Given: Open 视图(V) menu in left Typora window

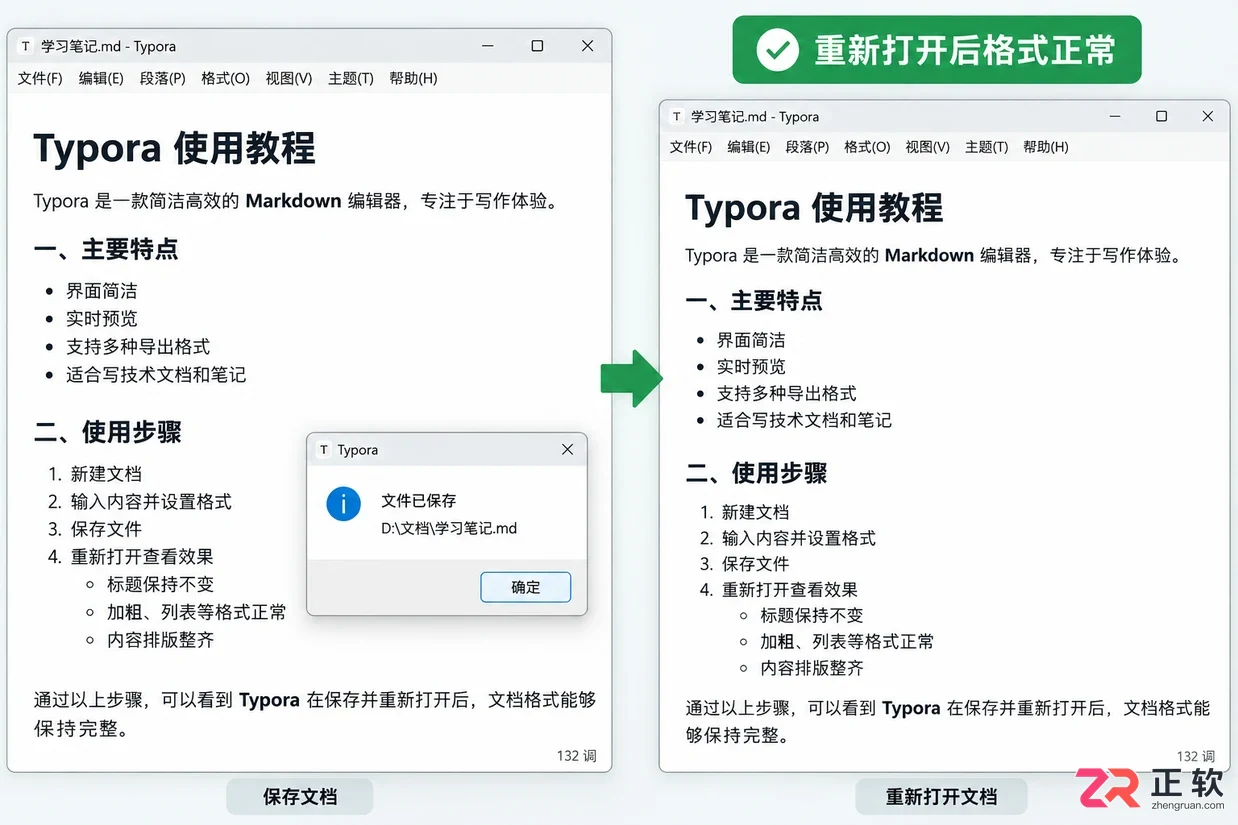Looking at the screenshot, I should [x=289, y=78].
